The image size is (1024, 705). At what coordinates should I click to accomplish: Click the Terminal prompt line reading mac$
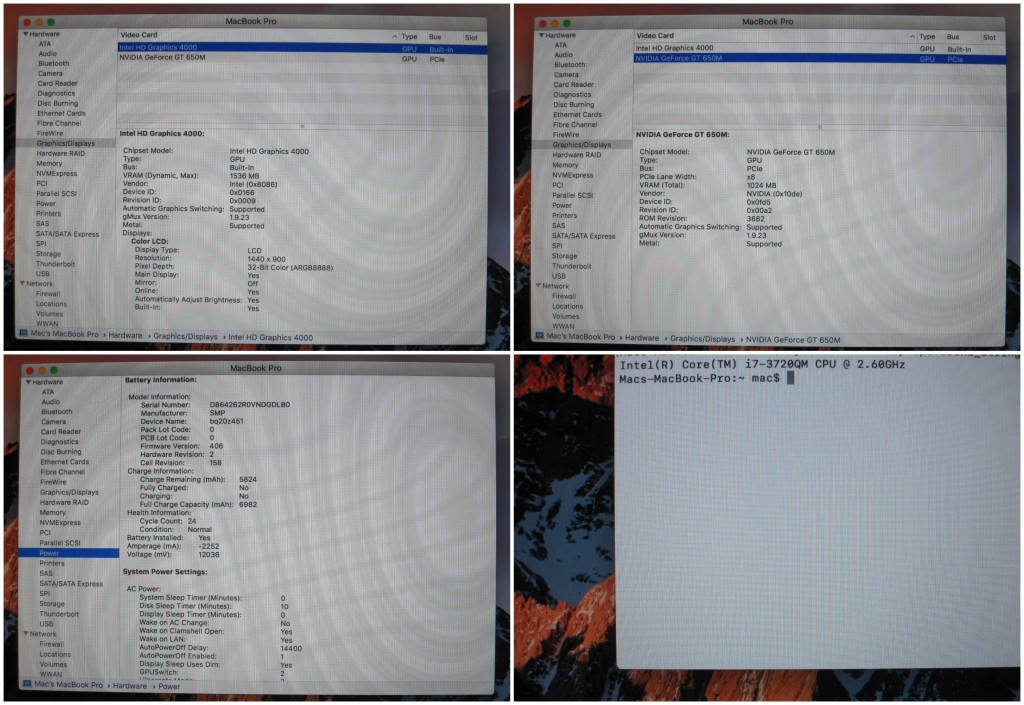point(707,379)
